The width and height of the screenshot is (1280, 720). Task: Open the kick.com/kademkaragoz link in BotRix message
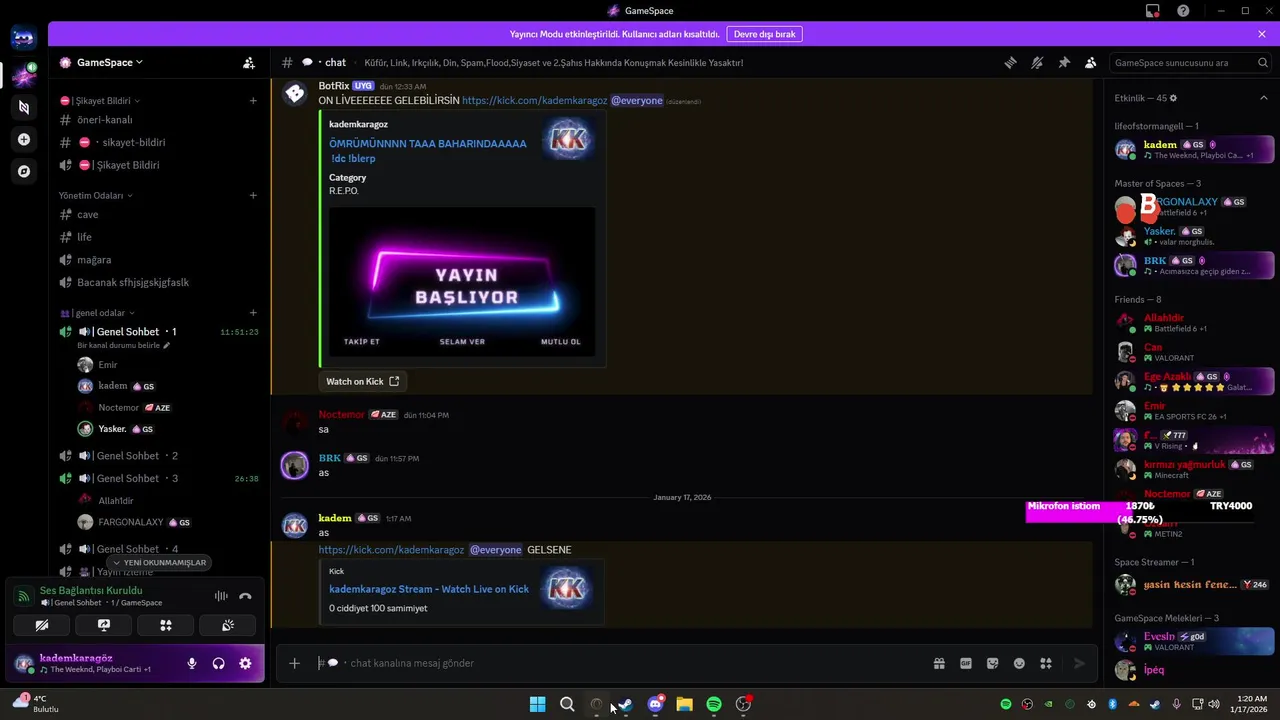[534, 101]
